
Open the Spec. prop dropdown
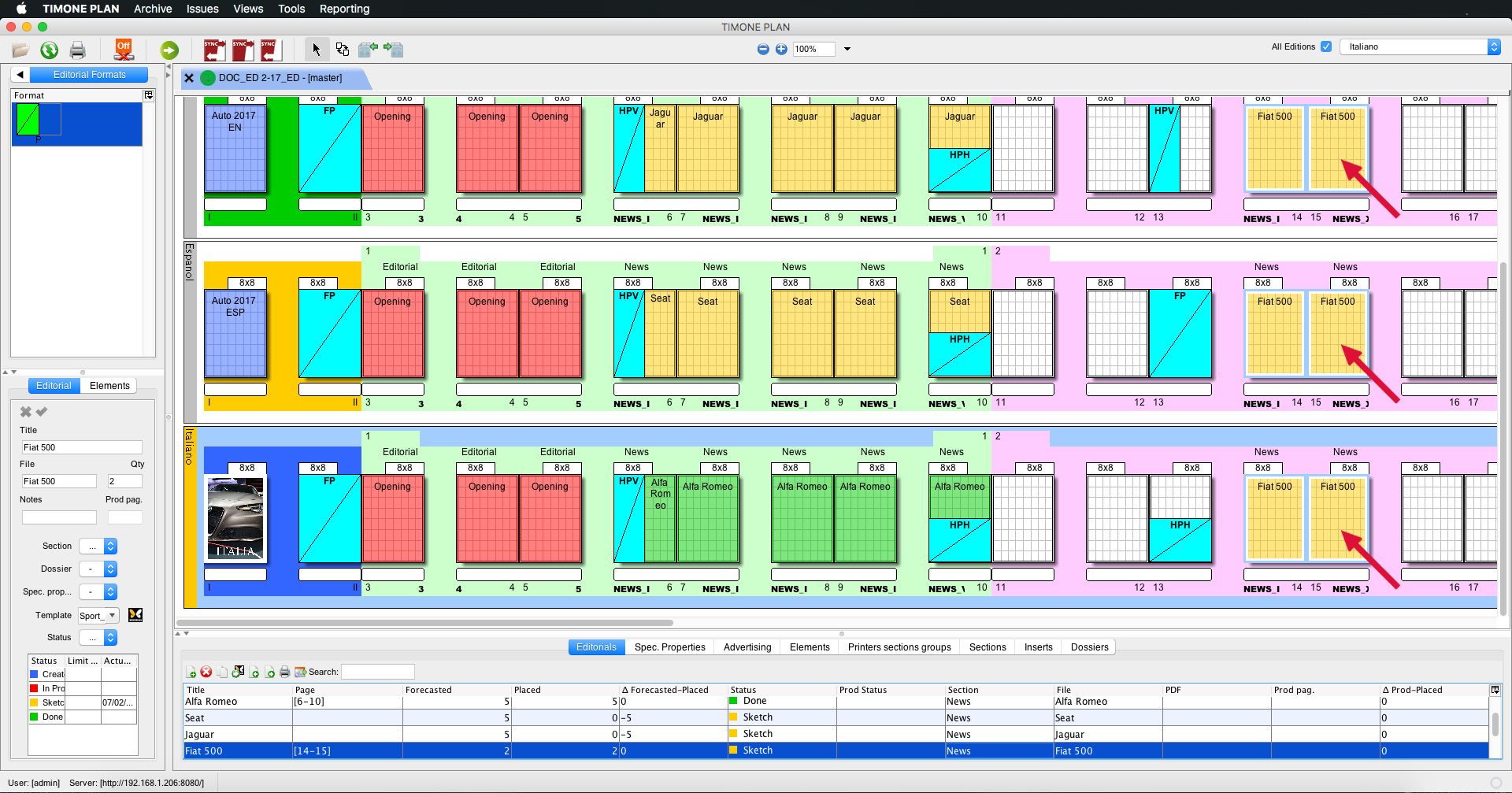[x=98, y=591]
